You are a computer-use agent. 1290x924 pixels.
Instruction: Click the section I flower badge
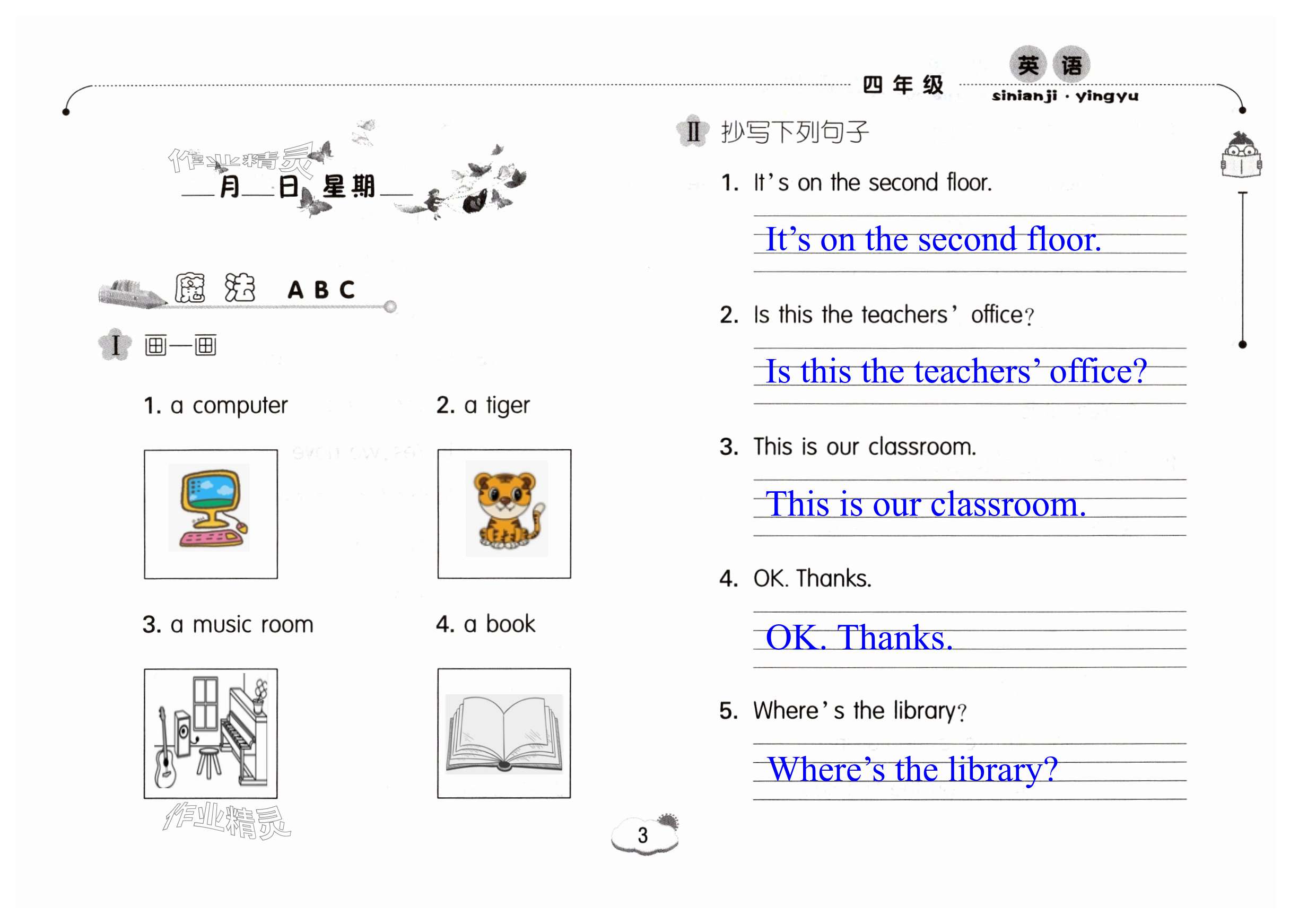tap(116, 345)
